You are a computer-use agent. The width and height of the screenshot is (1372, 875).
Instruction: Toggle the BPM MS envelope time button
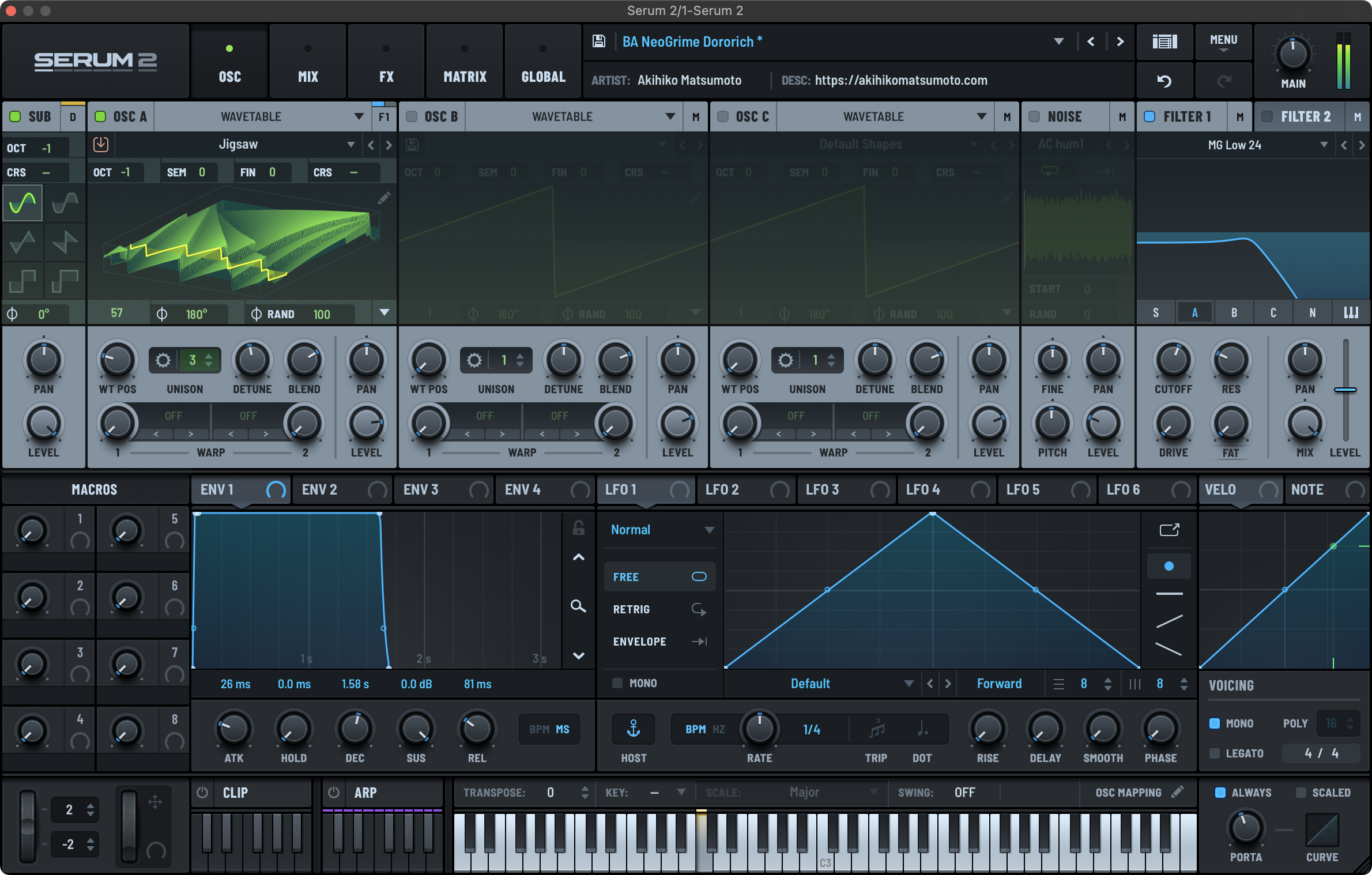pos(549,729)
